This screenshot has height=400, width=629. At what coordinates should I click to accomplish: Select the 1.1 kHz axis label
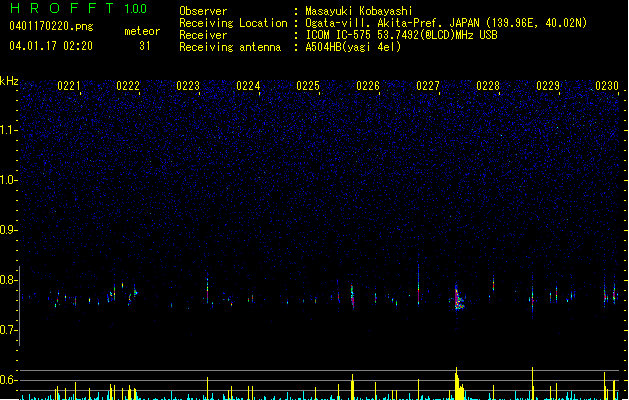point(8,130)
